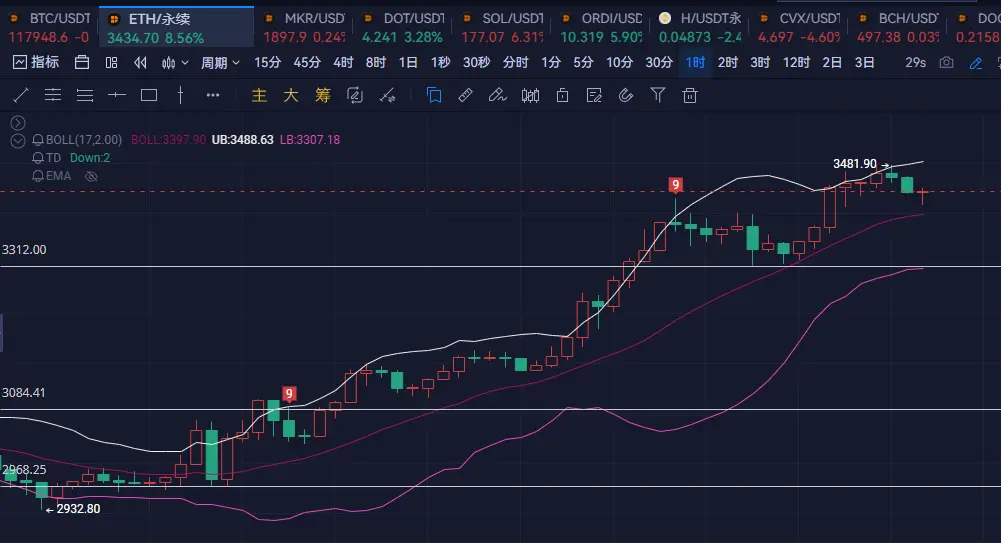Open the BCH/USDT ticker tab

(x=897, y=27)
